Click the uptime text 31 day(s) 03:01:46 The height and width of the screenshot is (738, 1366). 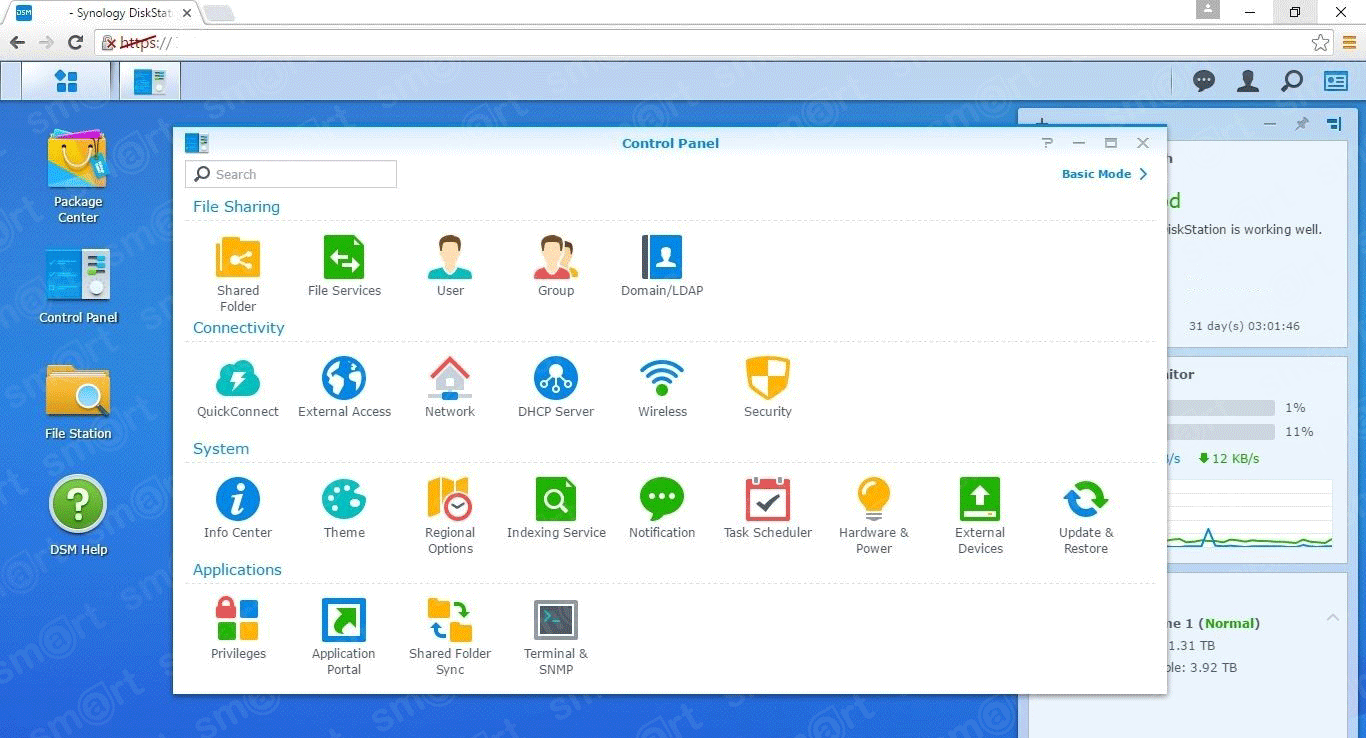pos(1244,326)
